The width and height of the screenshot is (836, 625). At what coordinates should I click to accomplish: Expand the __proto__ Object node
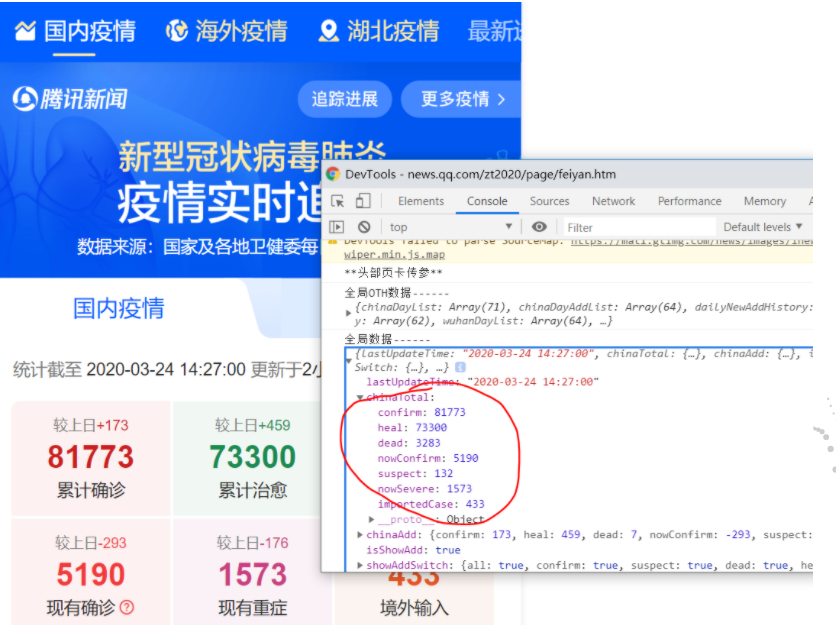pos(372,519)
